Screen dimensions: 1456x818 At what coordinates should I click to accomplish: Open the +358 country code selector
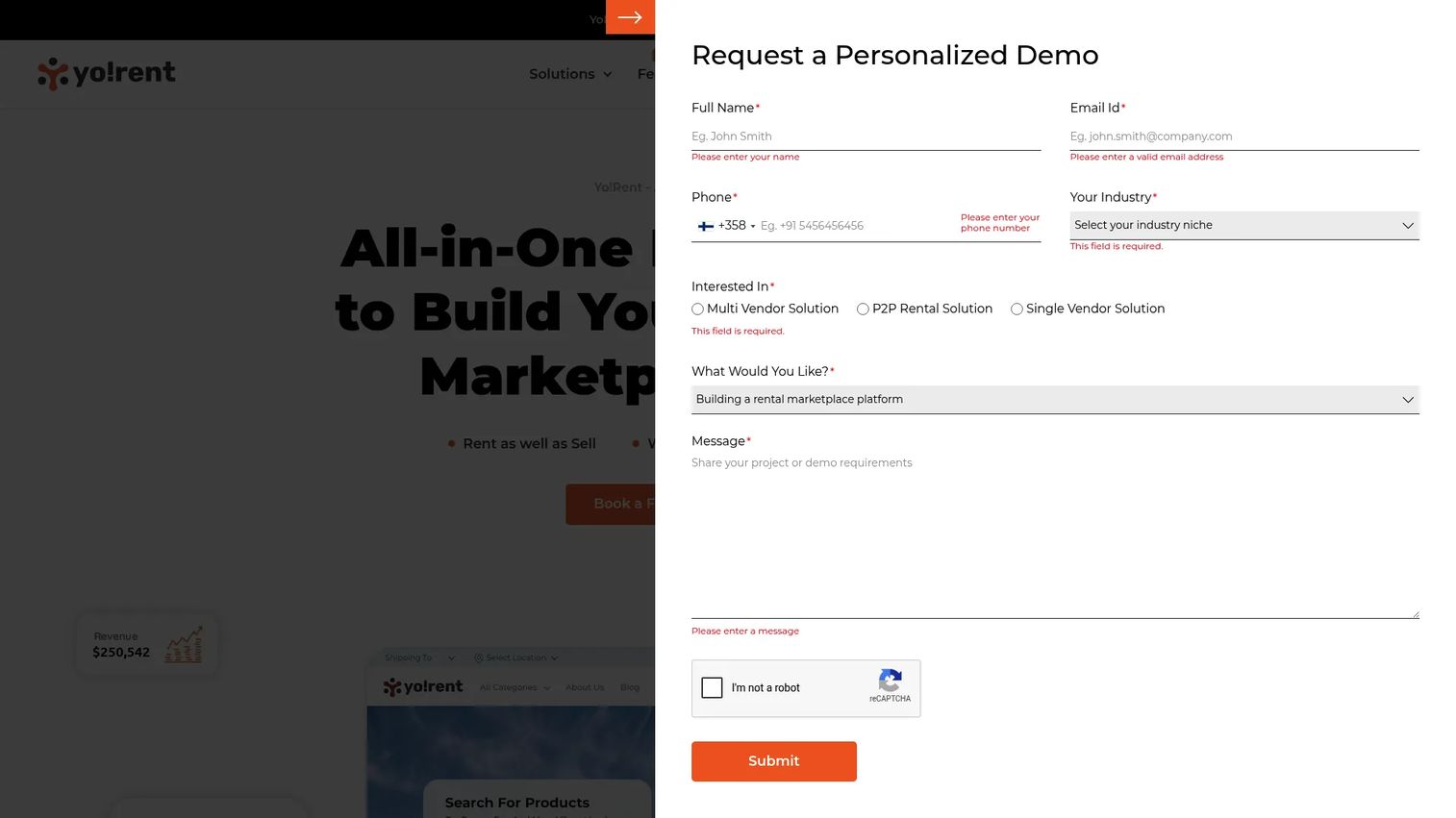(727, 226)
